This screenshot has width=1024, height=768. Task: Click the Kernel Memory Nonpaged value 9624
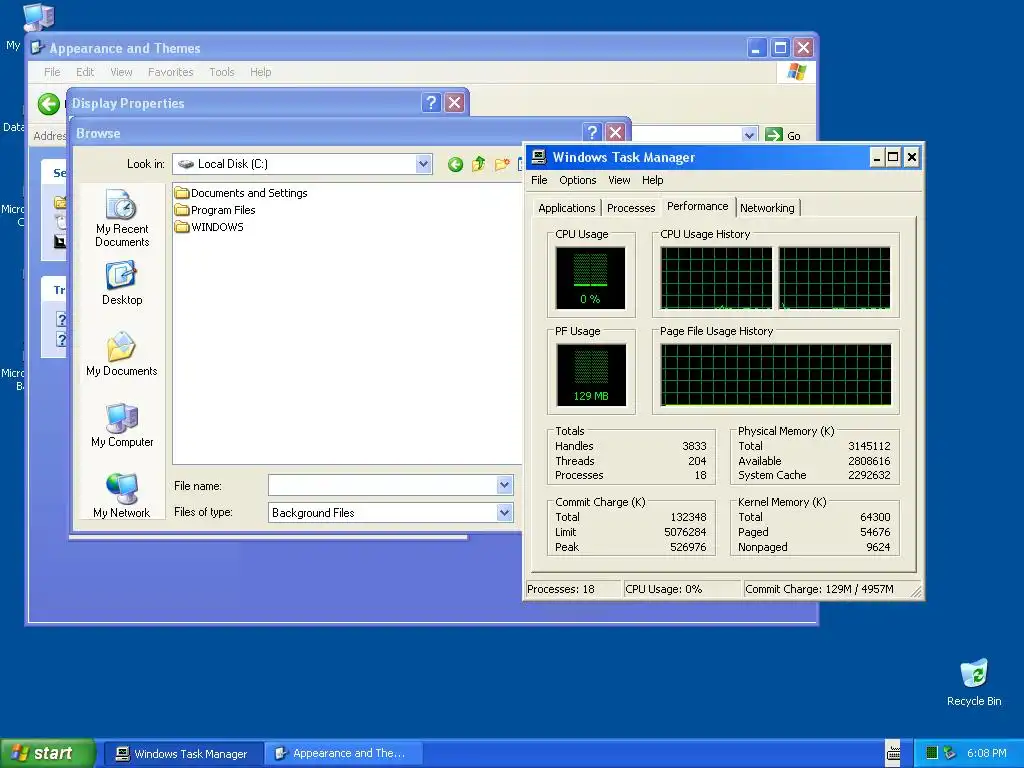(878, 547)
